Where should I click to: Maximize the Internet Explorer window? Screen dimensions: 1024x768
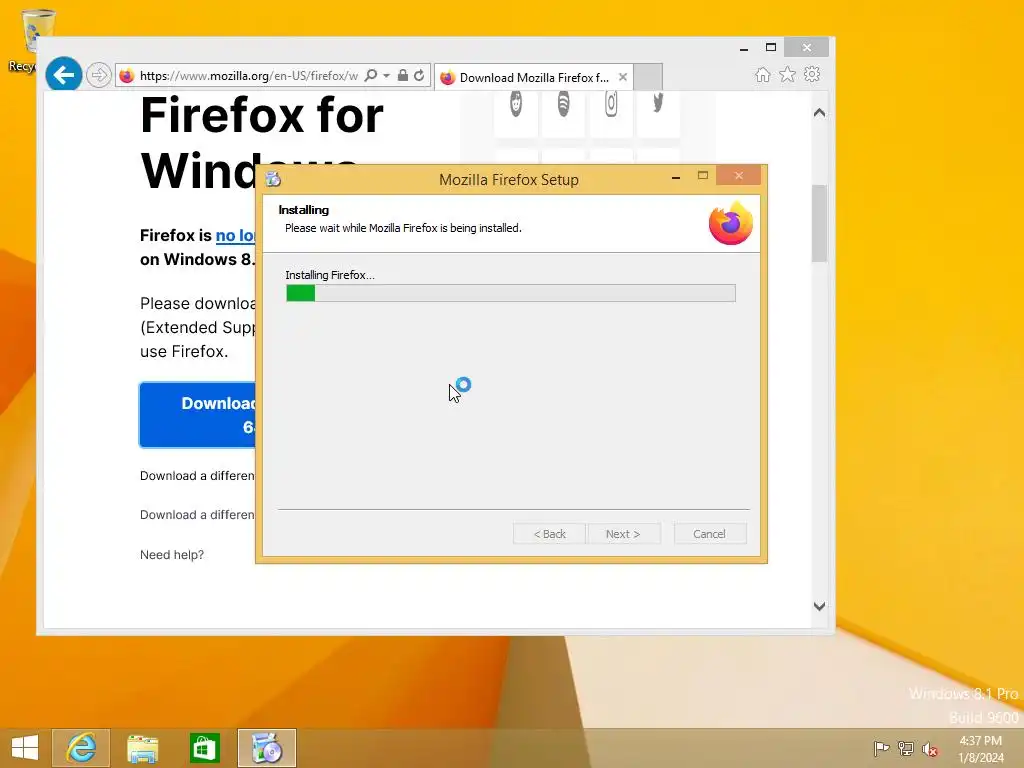[771, 48]
